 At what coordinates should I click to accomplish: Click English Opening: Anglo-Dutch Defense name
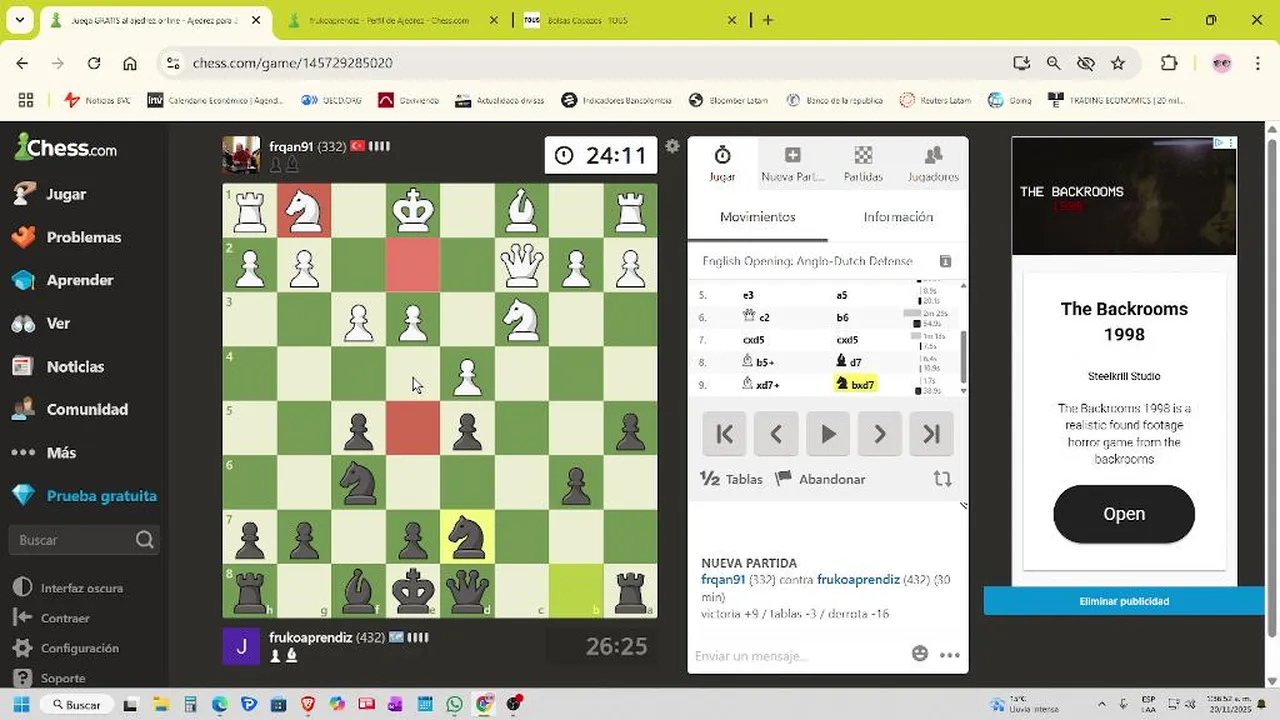807,261
